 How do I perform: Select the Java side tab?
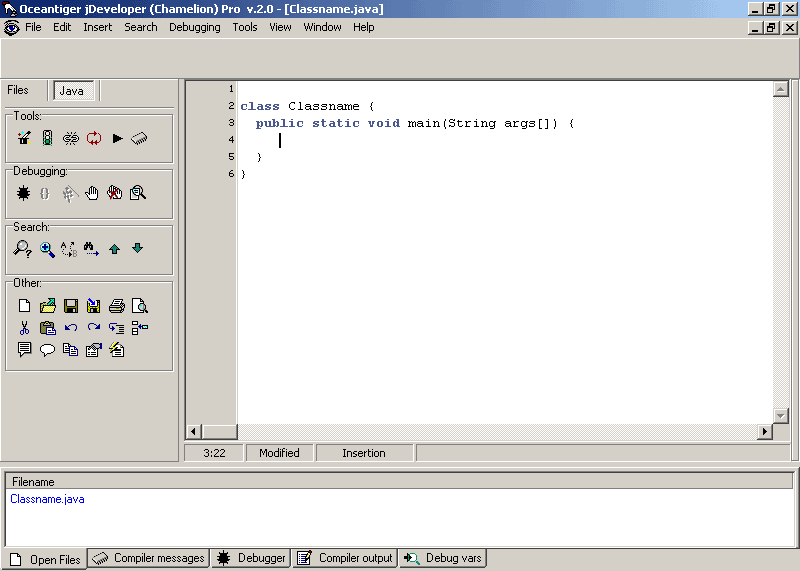pyautogui.click(x=72, y=91)
